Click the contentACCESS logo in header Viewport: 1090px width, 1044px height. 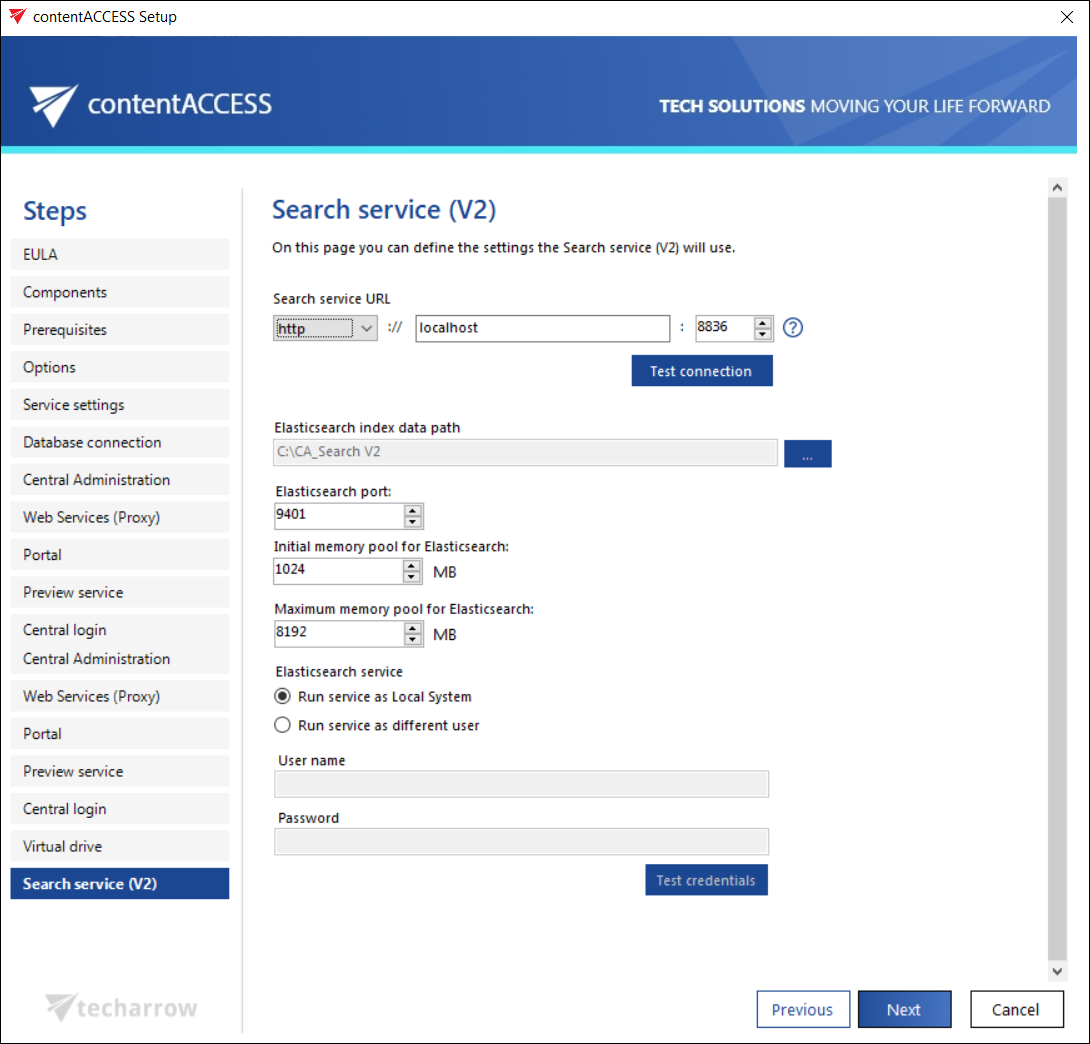(x=151, y=105)
